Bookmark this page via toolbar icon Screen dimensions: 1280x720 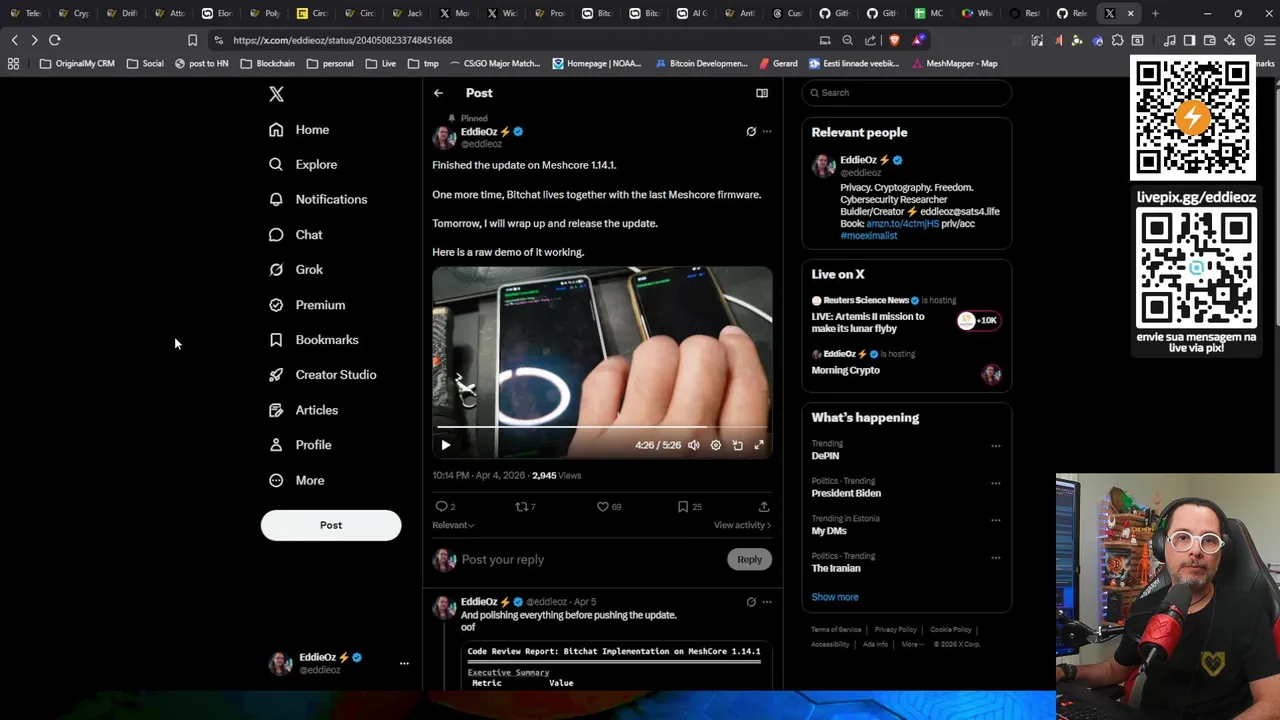[x=192, y=40]
